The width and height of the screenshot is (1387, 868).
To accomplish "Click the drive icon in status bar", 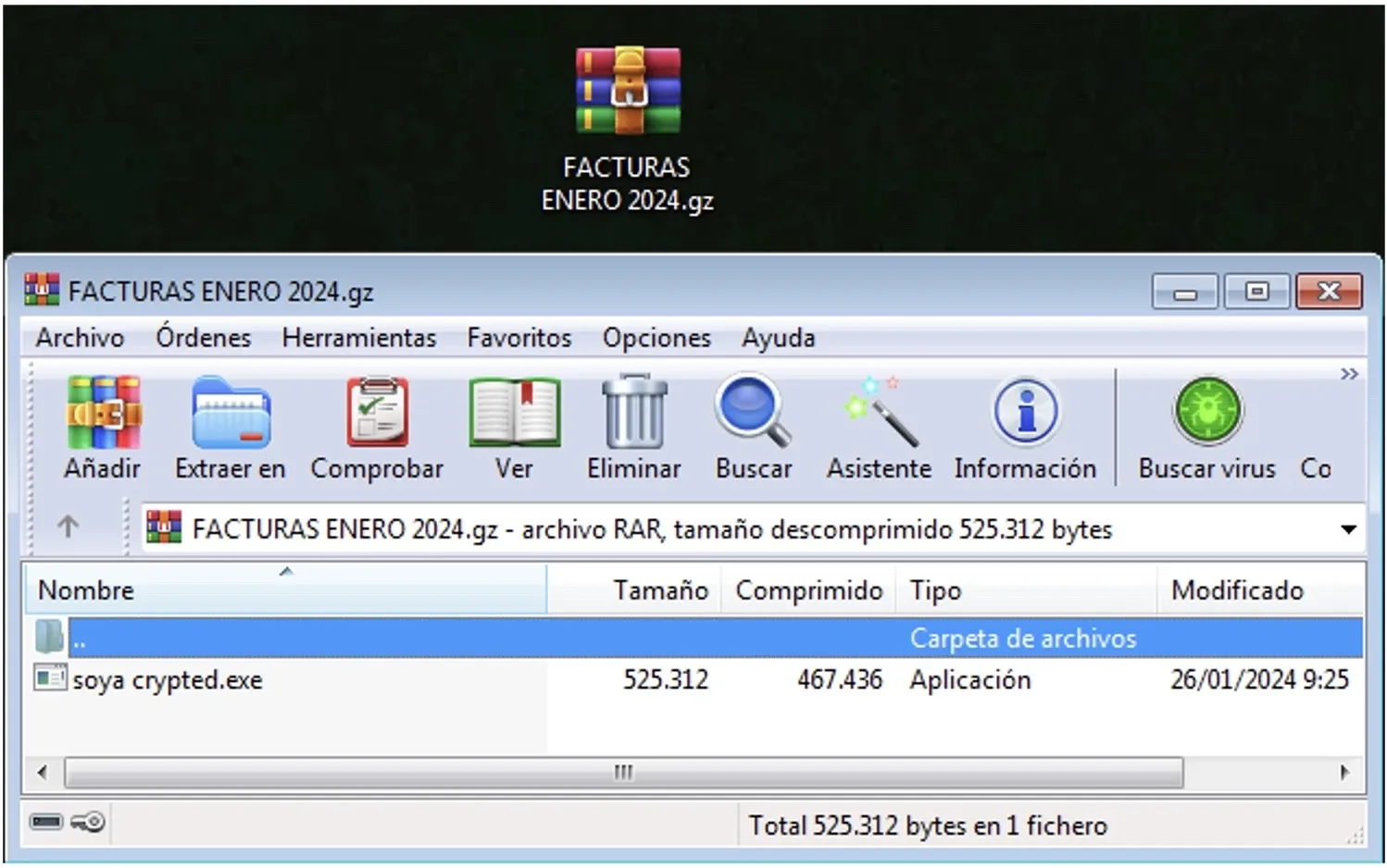I will (x=46, y=821).
